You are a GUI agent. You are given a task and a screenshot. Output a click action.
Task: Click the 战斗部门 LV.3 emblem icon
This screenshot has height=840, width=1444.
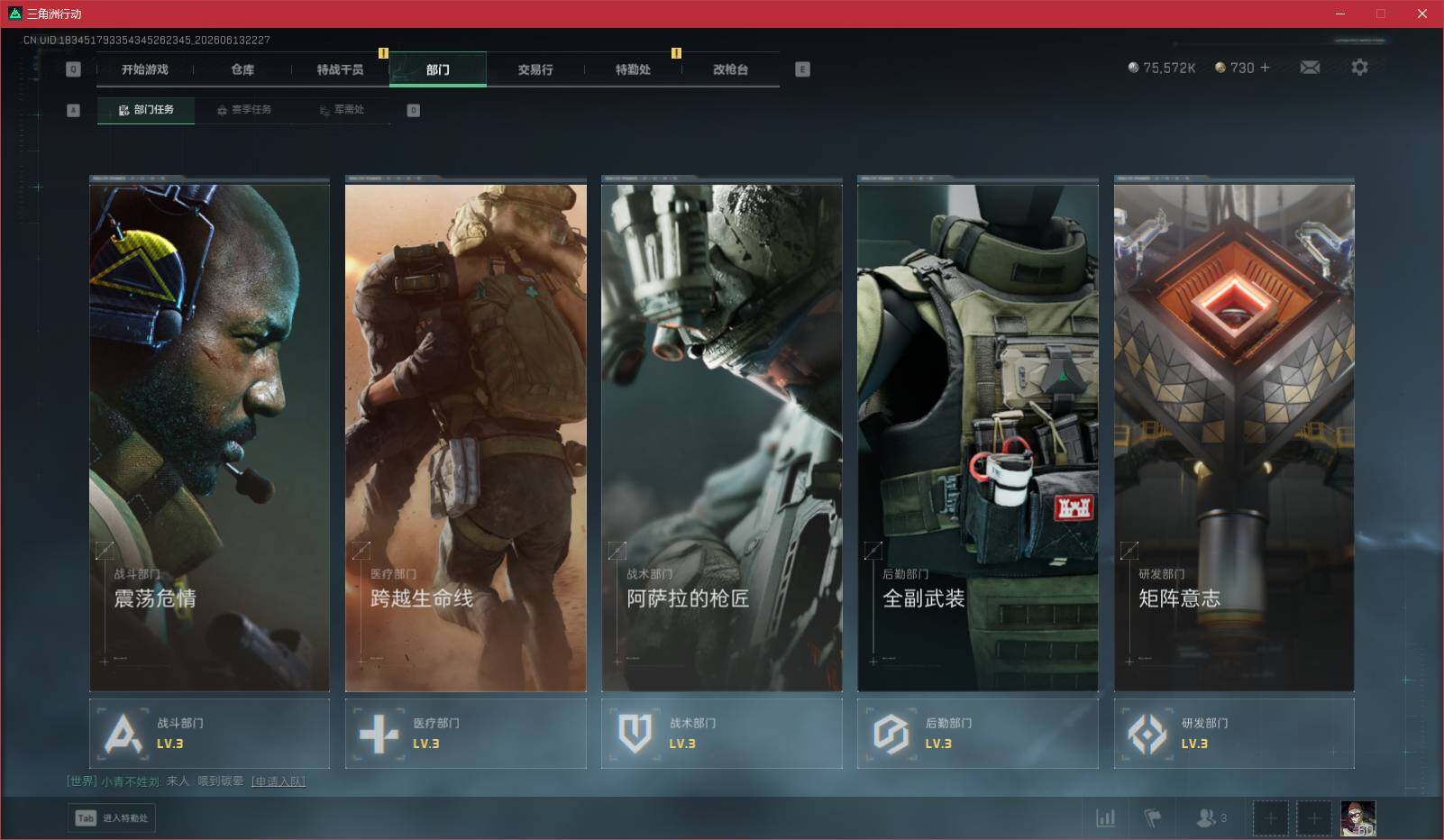[x=123, y=734]
